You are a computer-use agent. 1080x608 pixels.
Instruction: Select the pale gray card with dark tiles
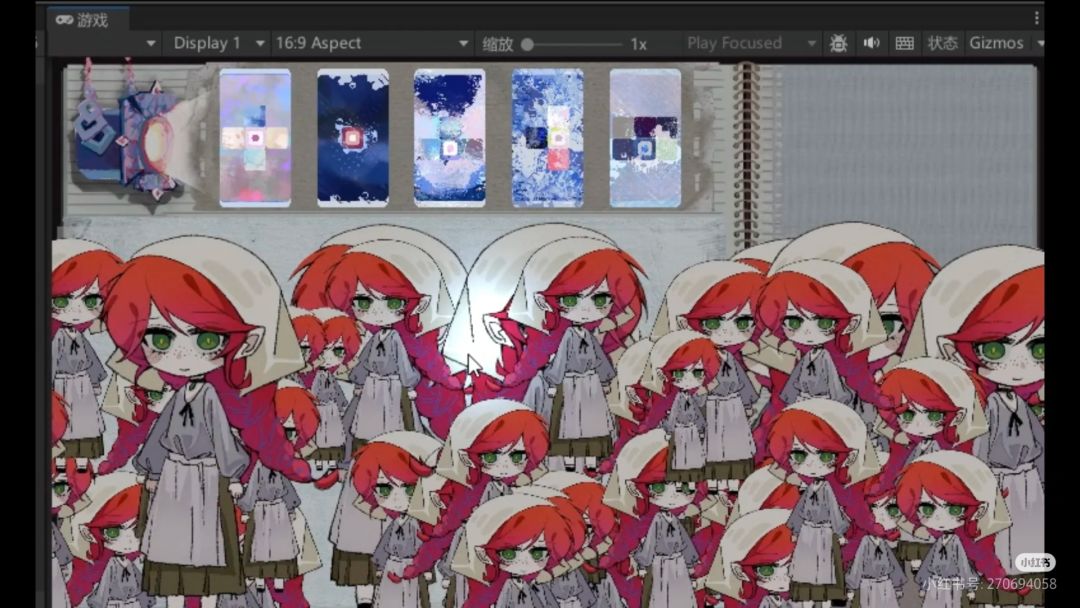click(x=645, y=138)
